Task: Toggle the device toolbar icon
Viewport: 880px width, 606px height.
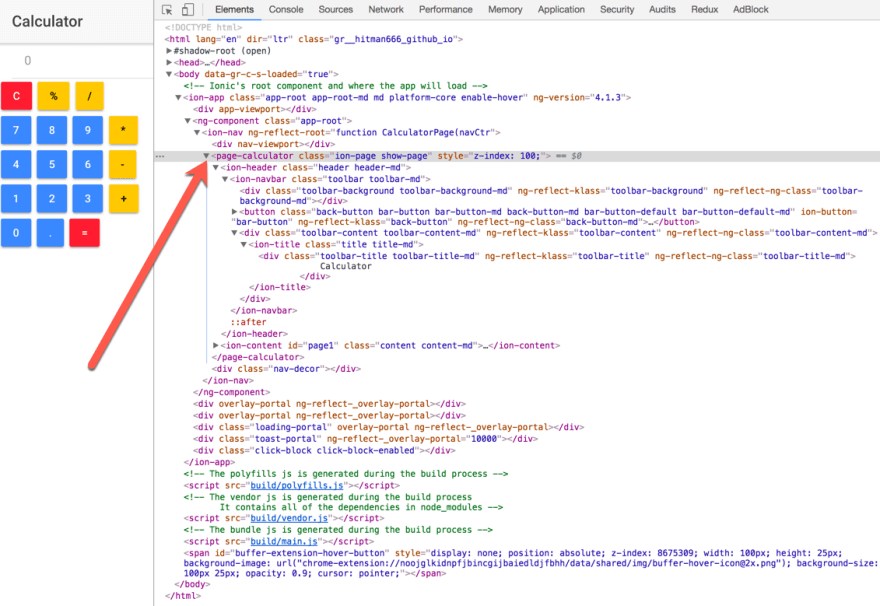Action: 188,10
